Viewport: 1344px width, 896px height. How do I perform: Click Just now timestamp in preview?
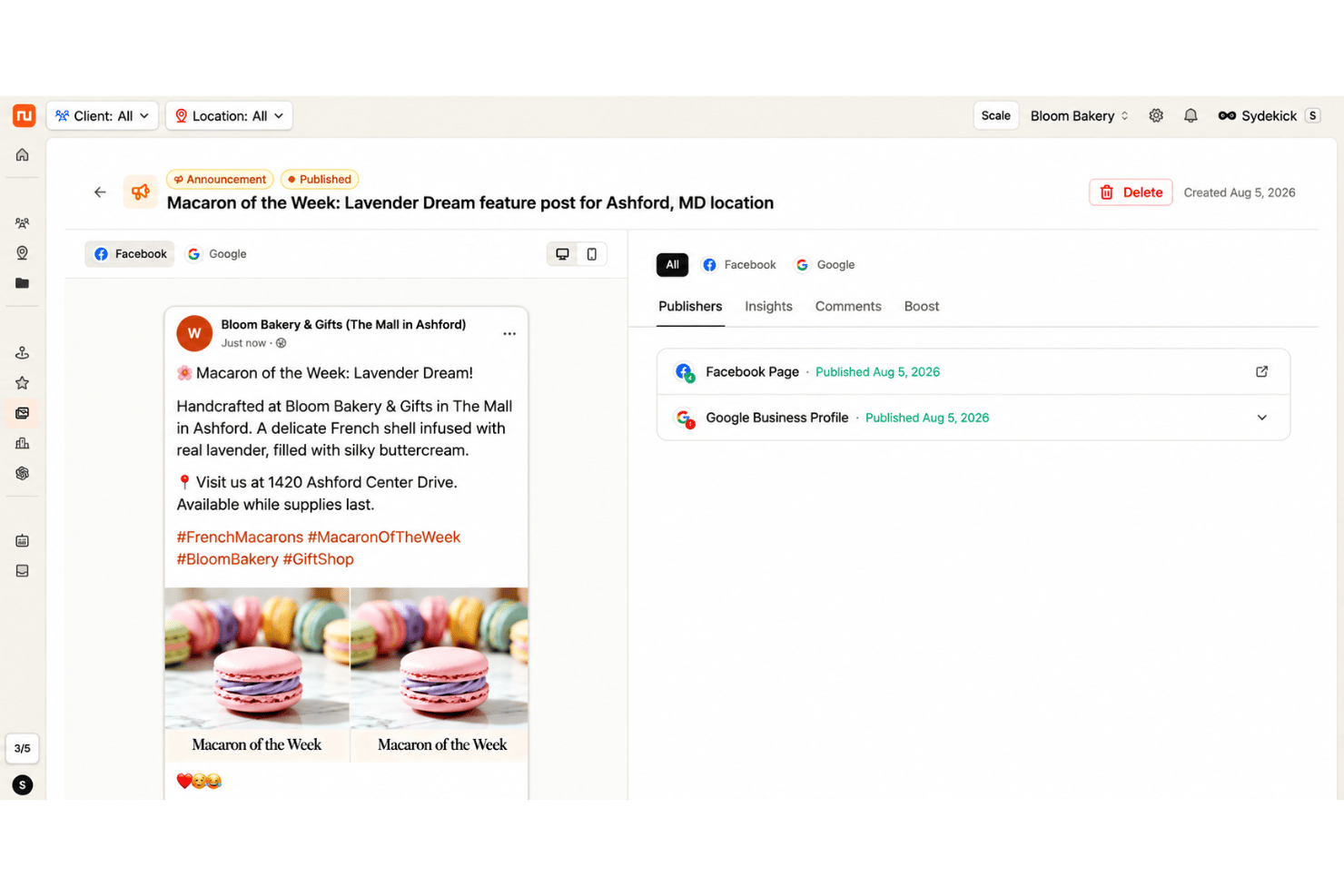click(243, 343)
